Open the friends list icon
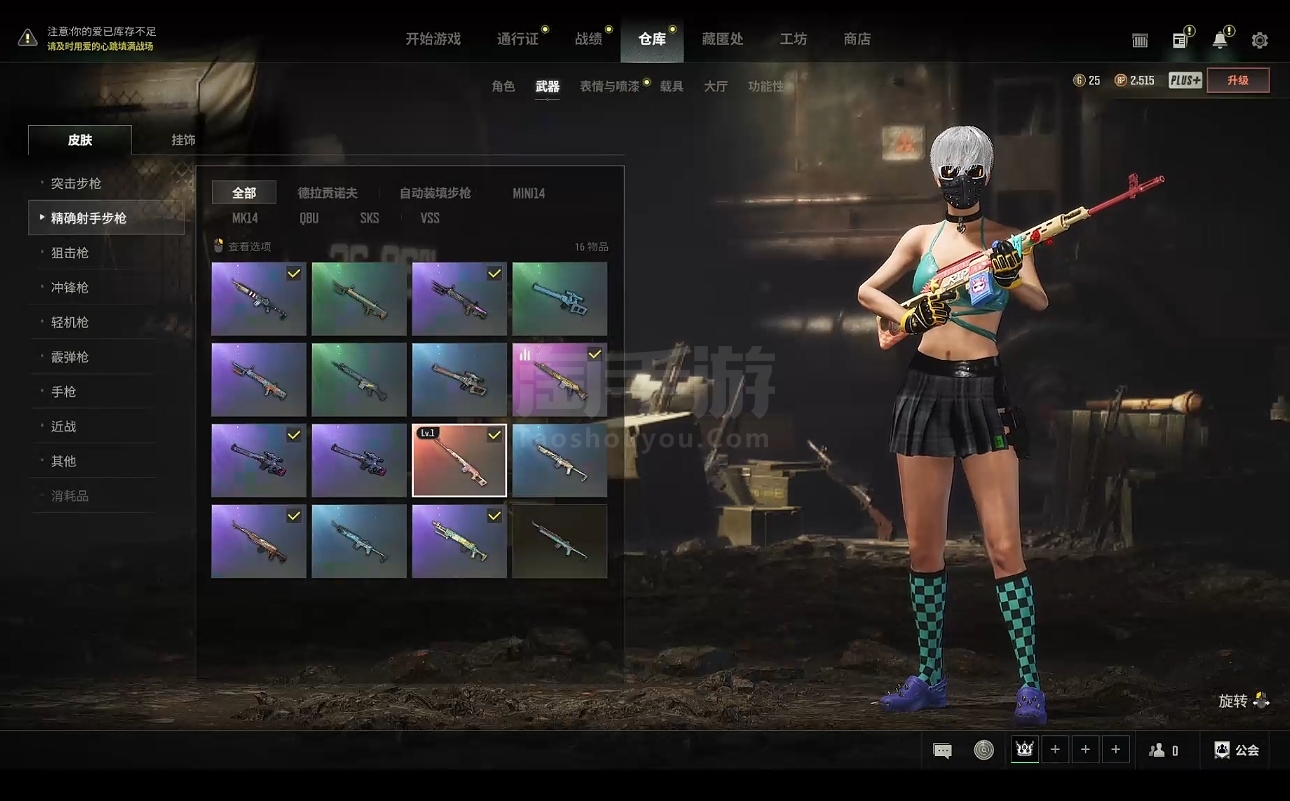The width and height of the screenshot is (1290, 801). [1162, 750]
